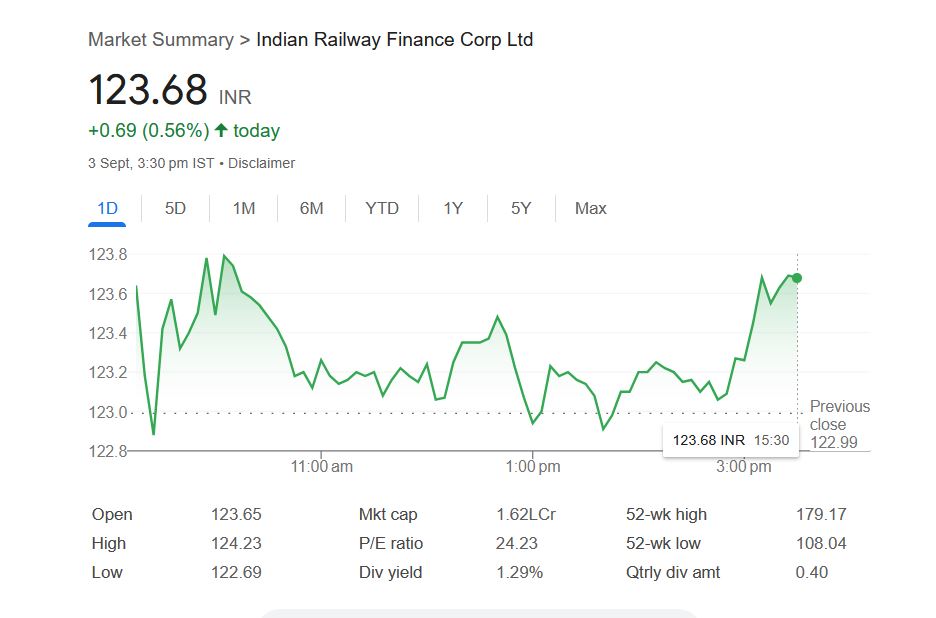Open the 1M chart range
The width and height of the screenshot is (936, 618).
click(243, 208)
